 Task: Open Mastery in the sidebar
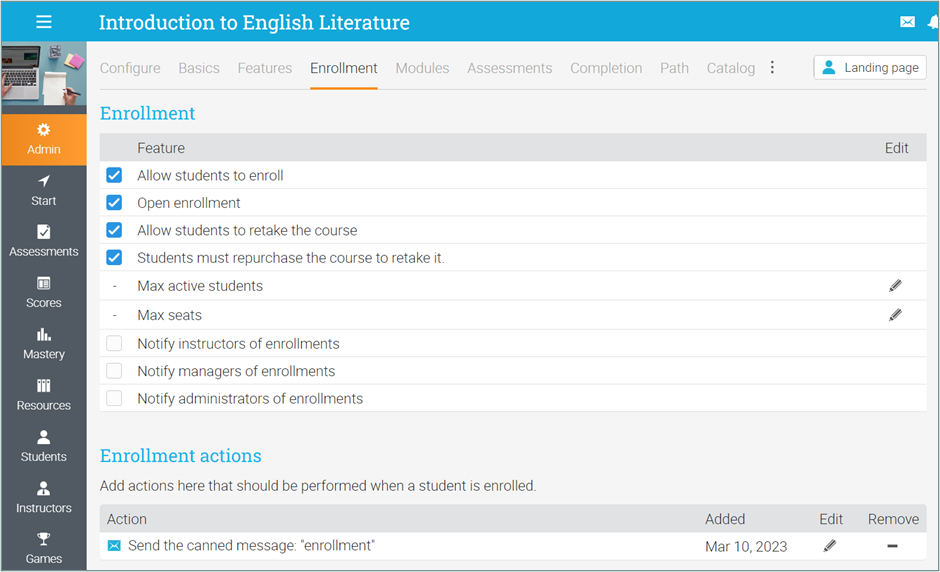[x=44, y=343]
